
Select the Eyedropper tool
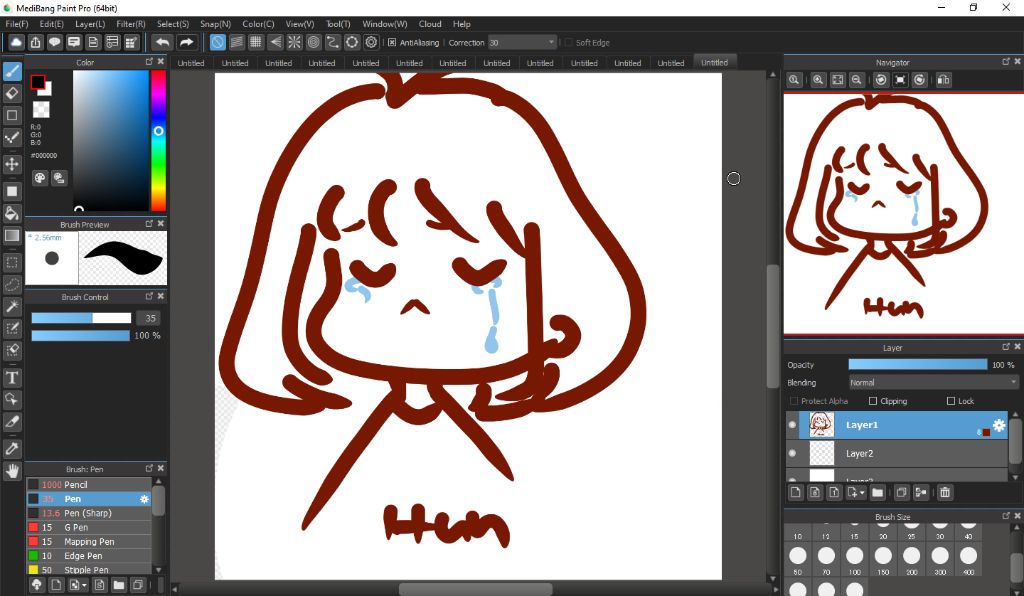12,448
